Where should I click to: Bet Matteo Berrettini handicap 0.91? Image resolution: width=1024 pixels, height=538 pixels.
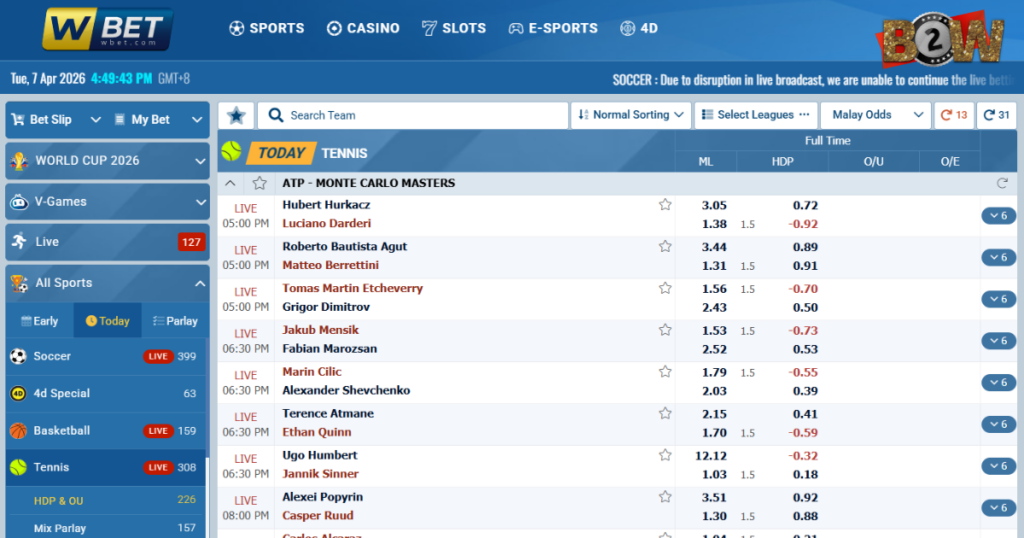pos(805,266)
